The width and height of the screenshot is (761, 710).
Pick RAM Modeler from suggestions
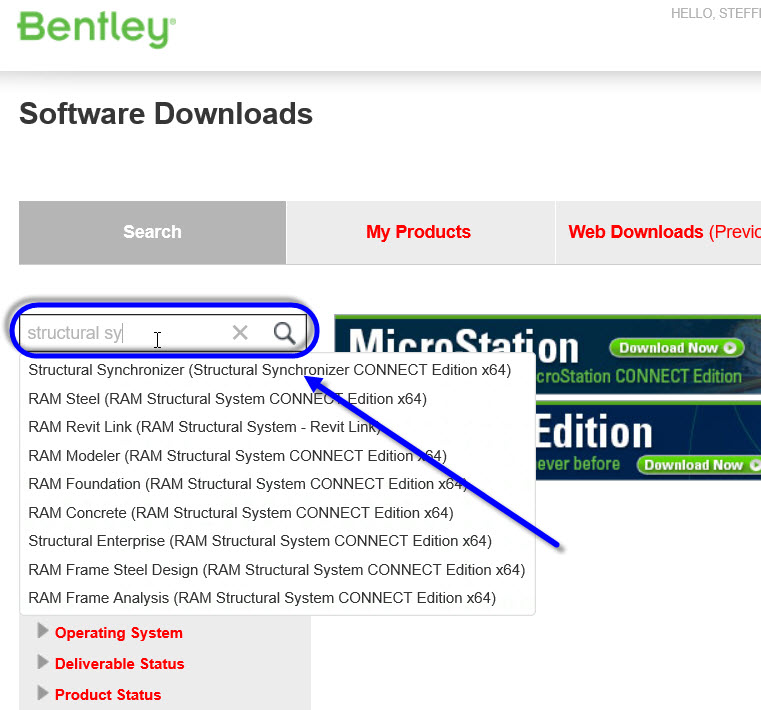(237, 456)
